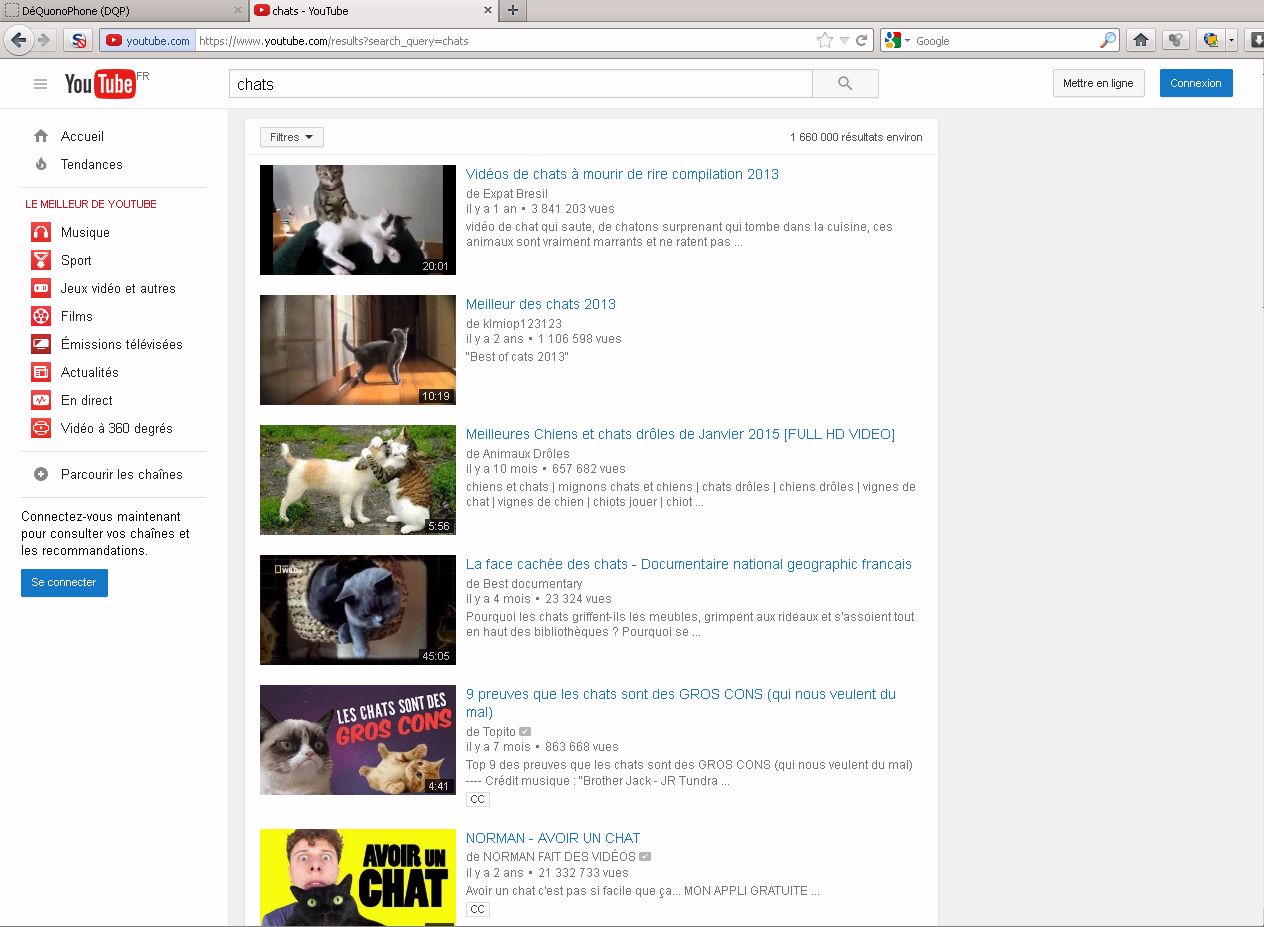
Task: Open Expat Bresil channel link
Action: click(x=514, y=194)
